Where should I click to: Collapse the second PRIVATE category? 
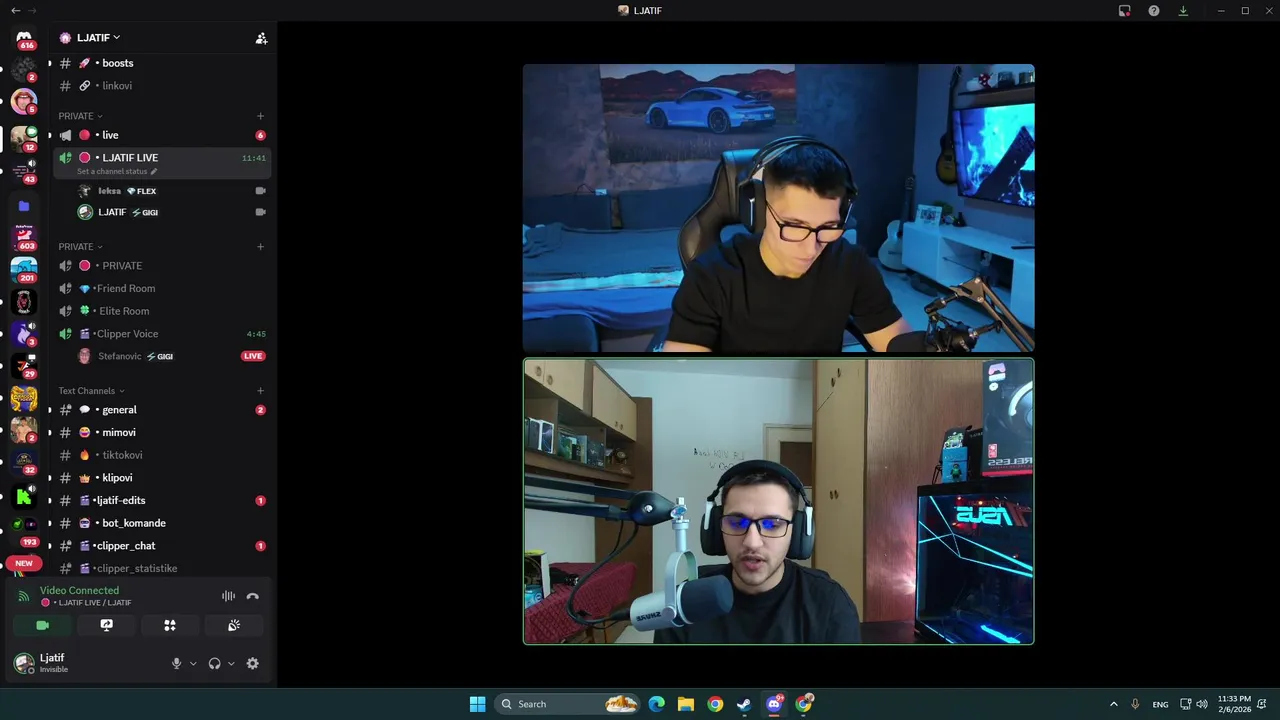[80, 246]
